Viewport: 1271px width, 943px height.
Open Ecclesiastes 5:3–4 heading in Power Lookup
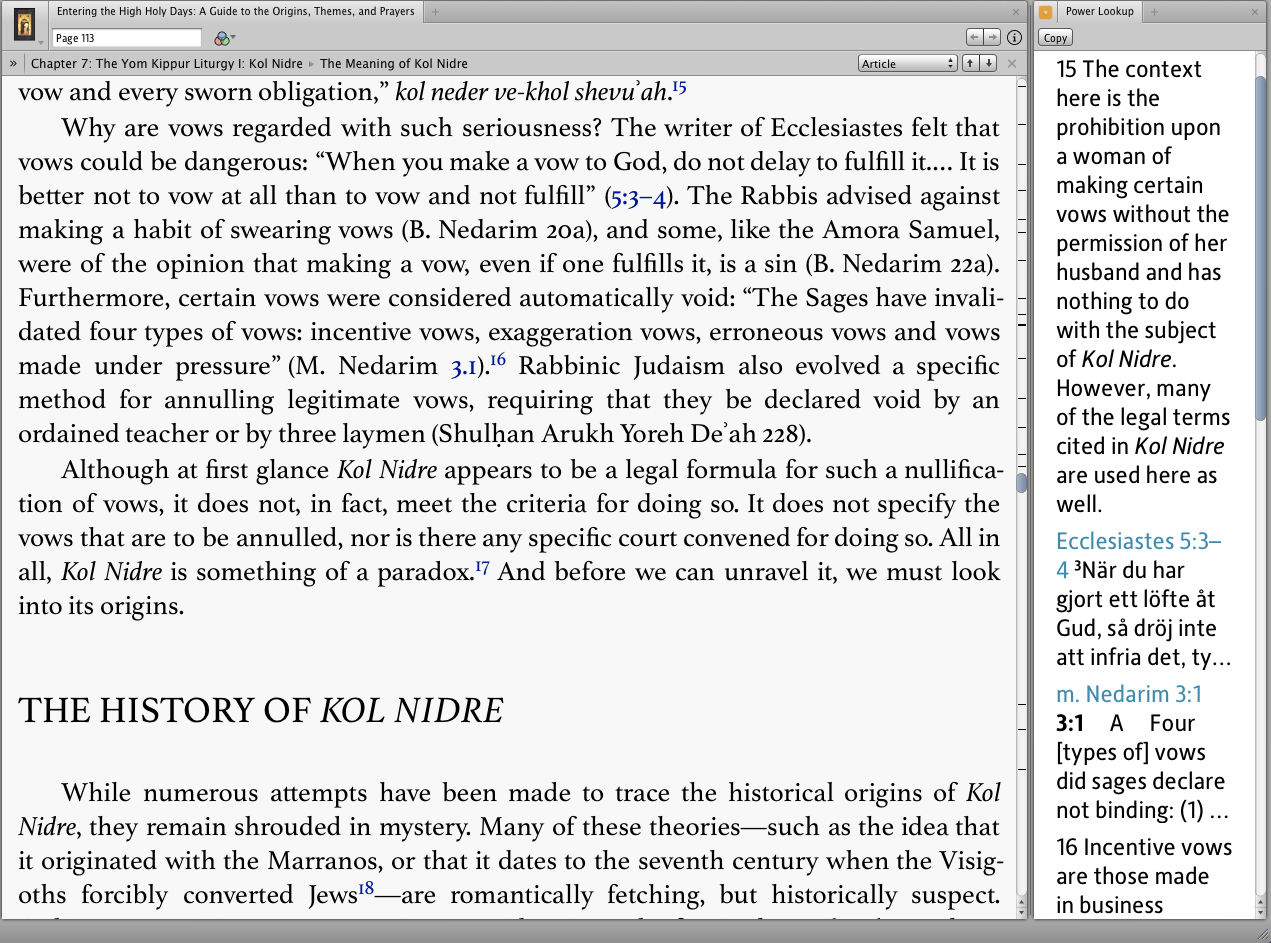pyautogui.click(x=1139, y=556)
